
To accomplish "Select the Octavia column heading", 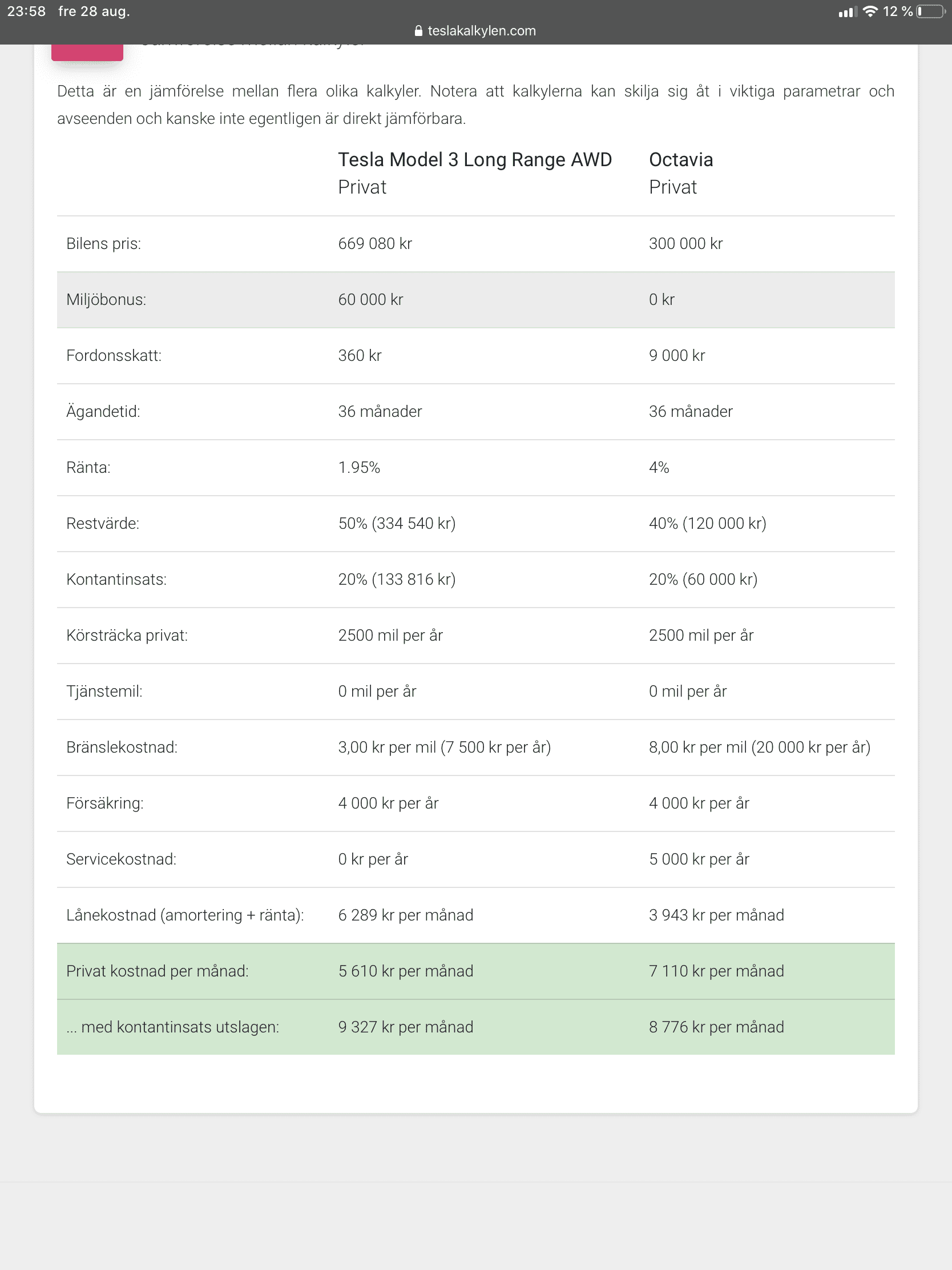I will coord(680,160).
